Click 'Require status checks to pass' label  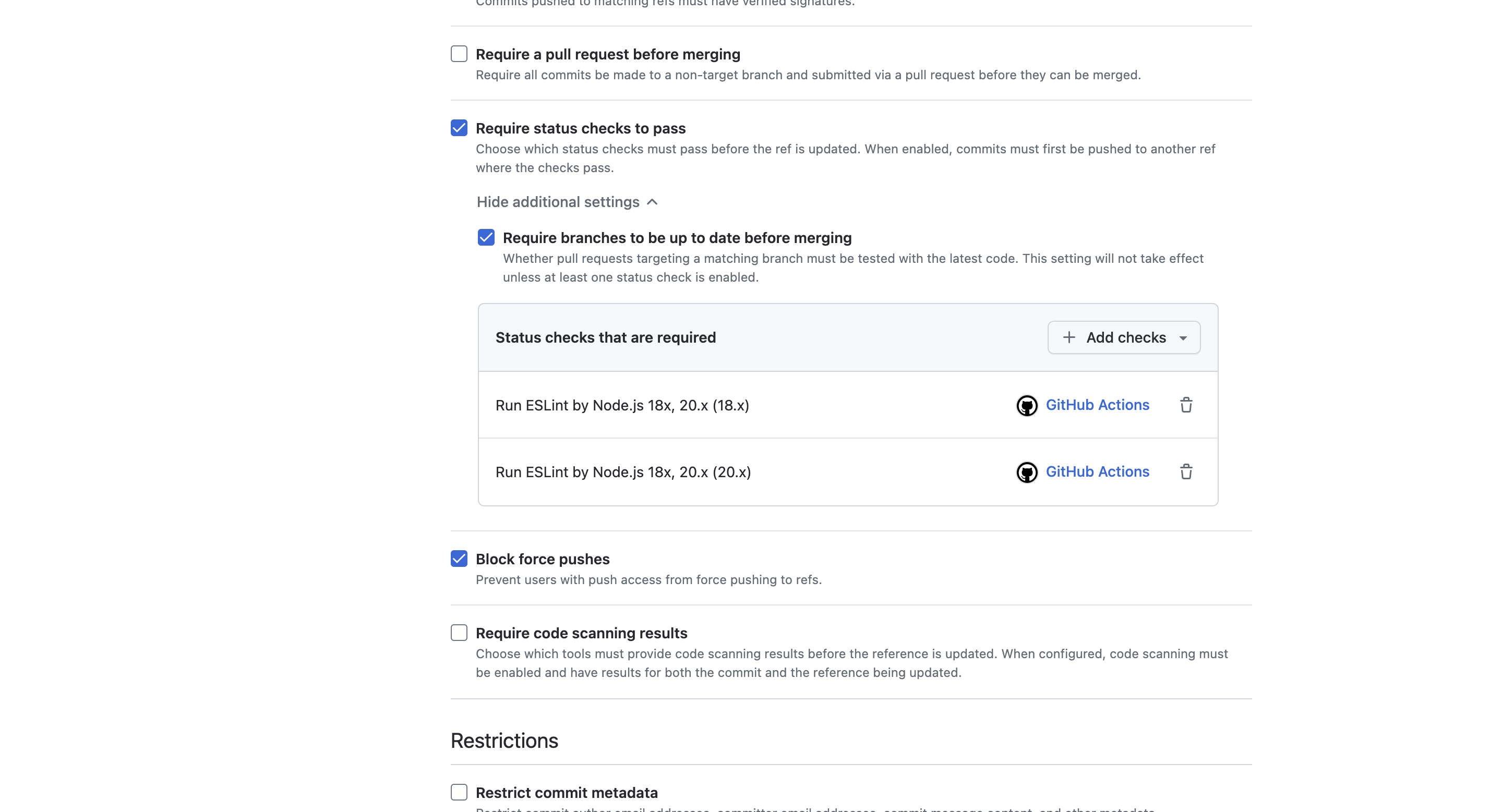(580, 128)
